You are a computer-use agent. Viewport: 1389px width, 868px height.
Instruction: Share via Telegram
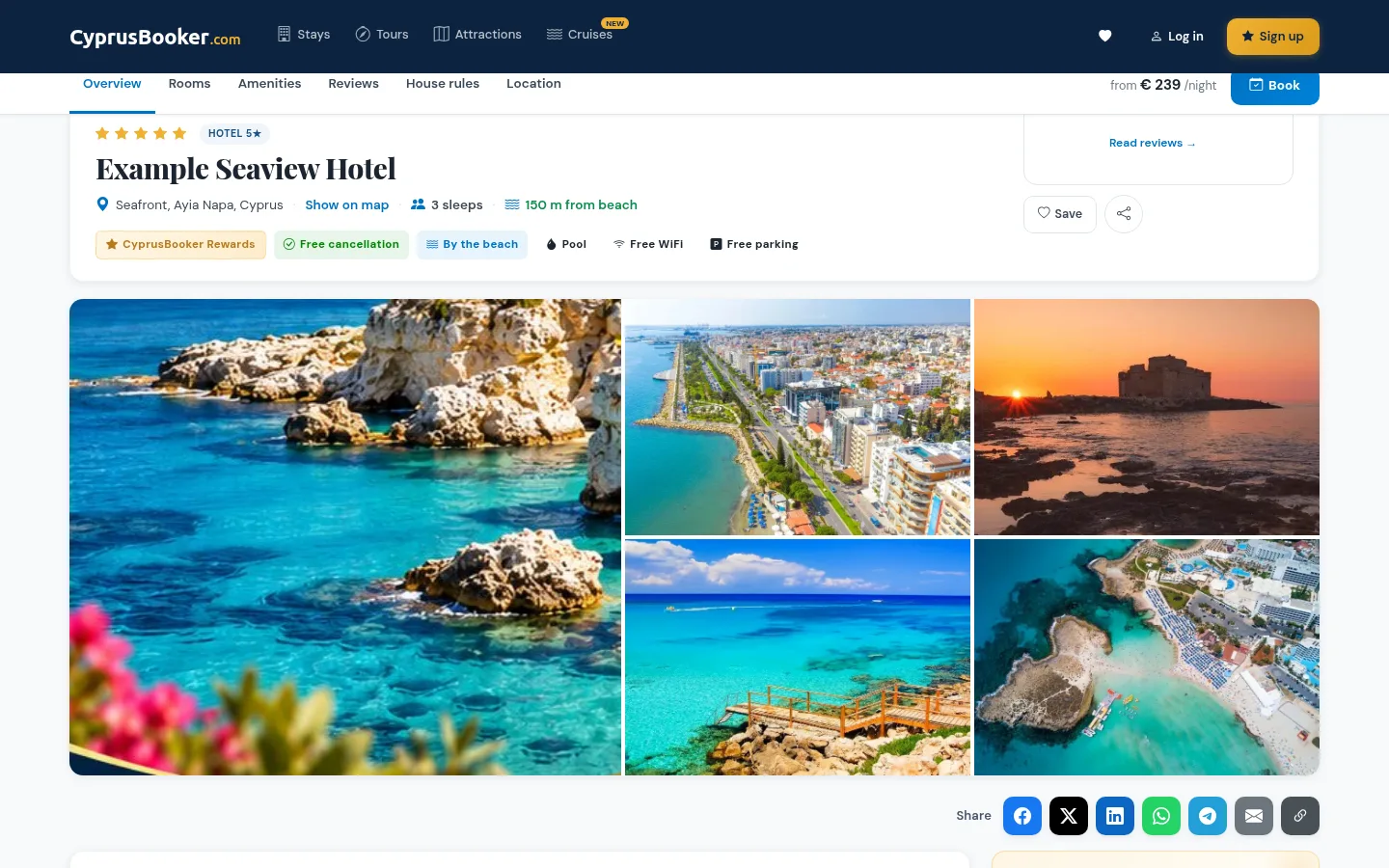[1208, 816]
